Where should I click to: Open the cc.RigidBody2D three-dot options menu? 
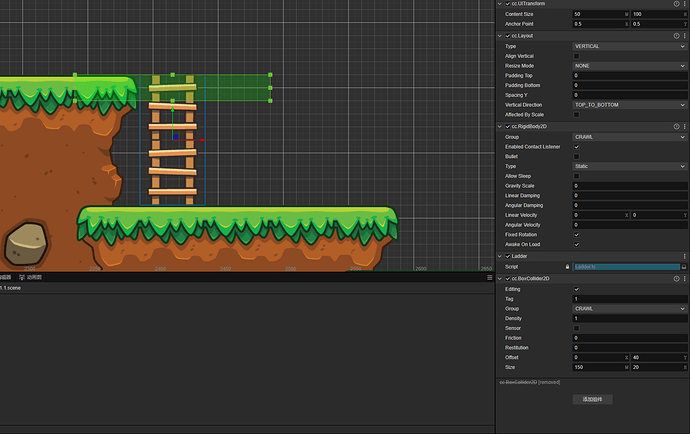tap(683, 126)
